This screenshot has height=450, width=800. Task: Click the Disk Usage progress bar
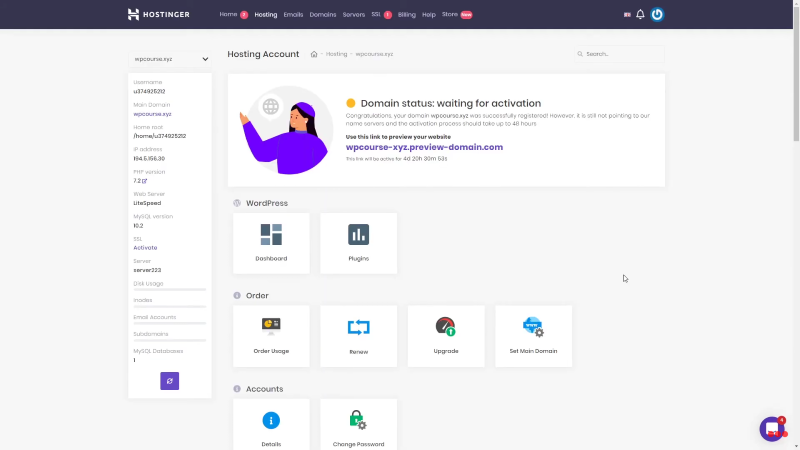[x=170, y=290]
